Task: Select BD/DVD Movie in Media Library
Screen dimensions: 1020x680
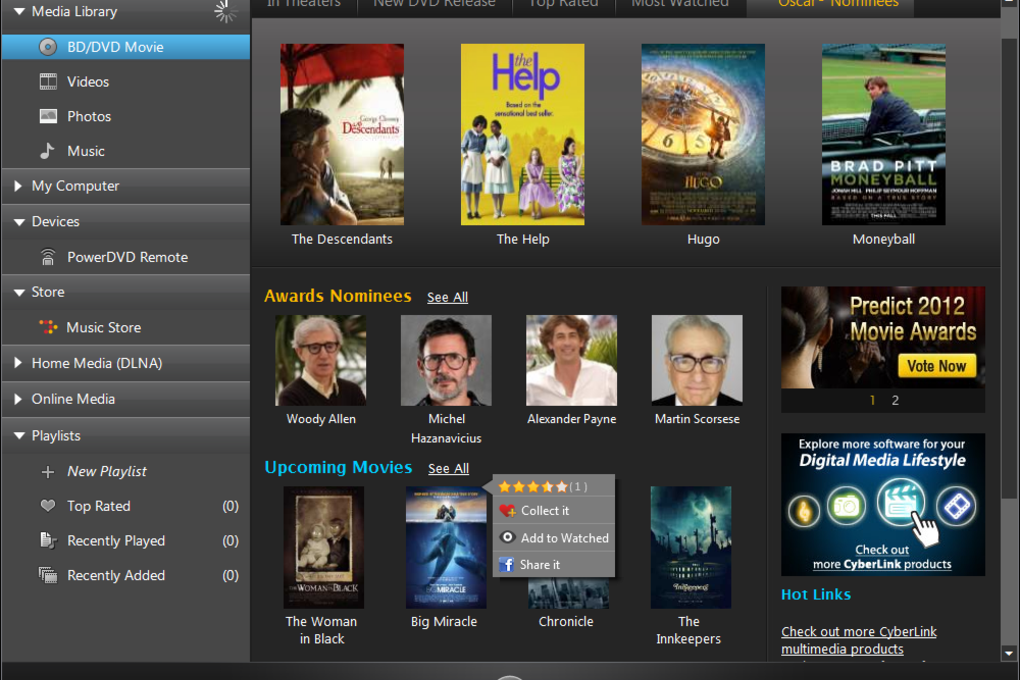Action: coord(126,47)
